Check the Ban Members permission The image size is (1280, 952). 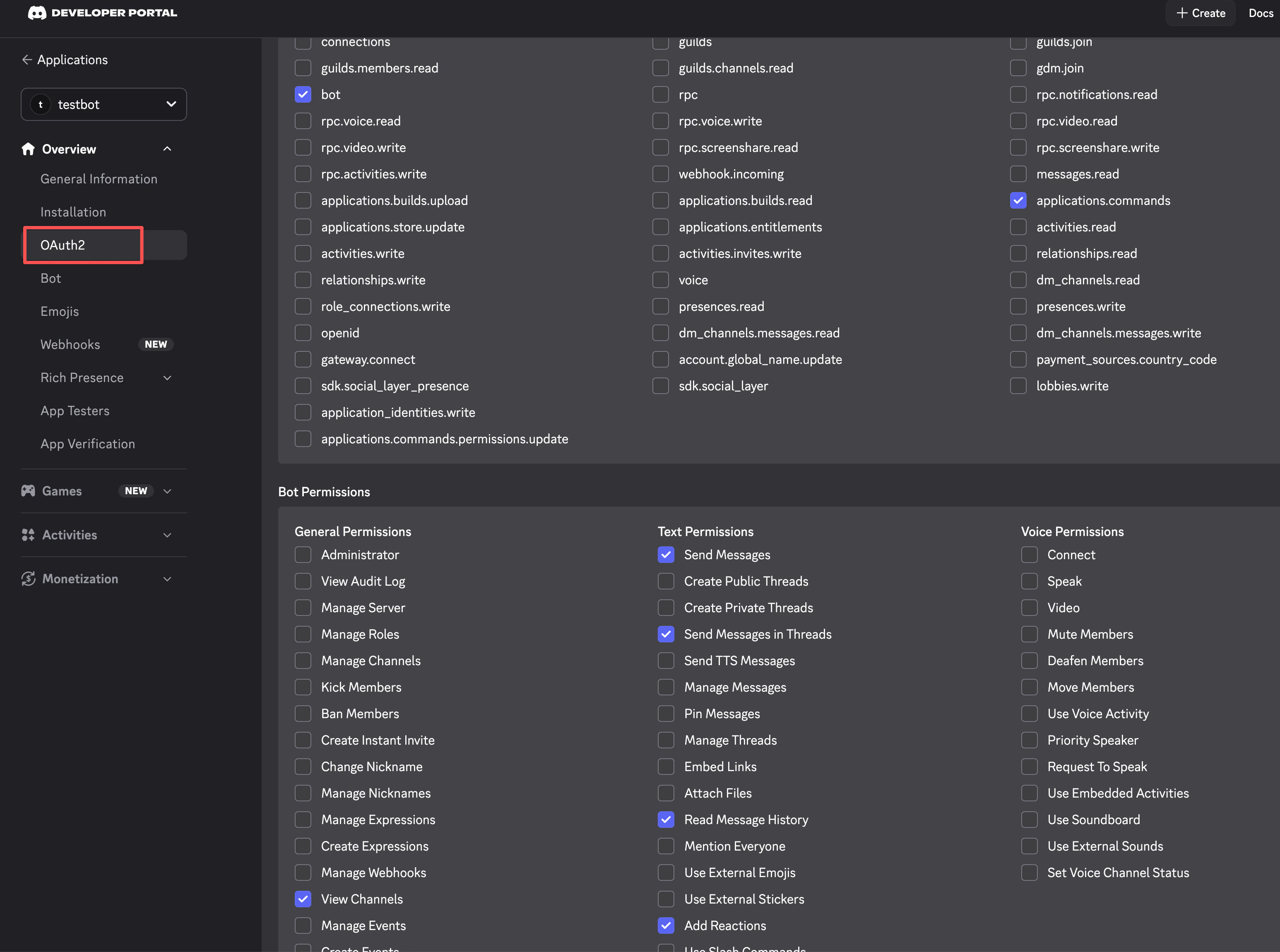[x=303, y=714]
